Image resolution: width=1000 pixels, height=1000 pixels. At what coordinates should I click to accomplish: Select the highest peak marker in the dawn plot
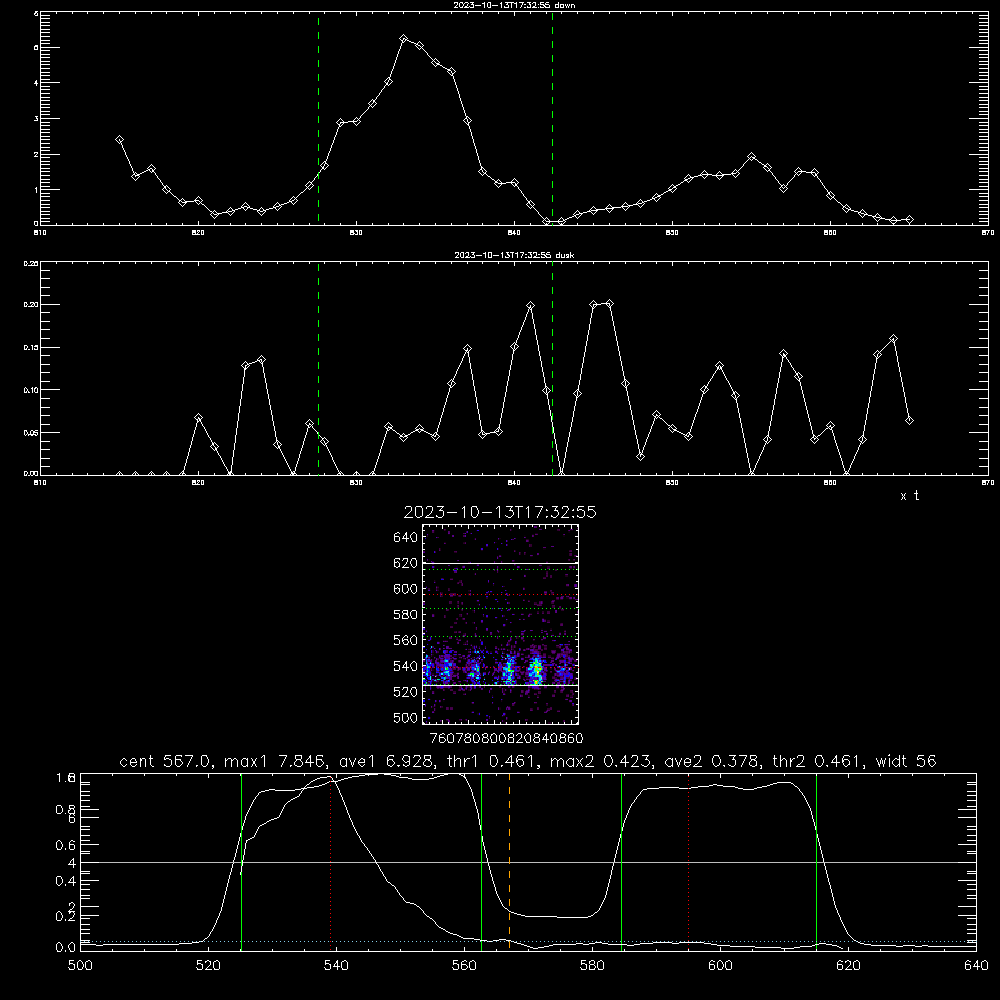tap(404, 39)
